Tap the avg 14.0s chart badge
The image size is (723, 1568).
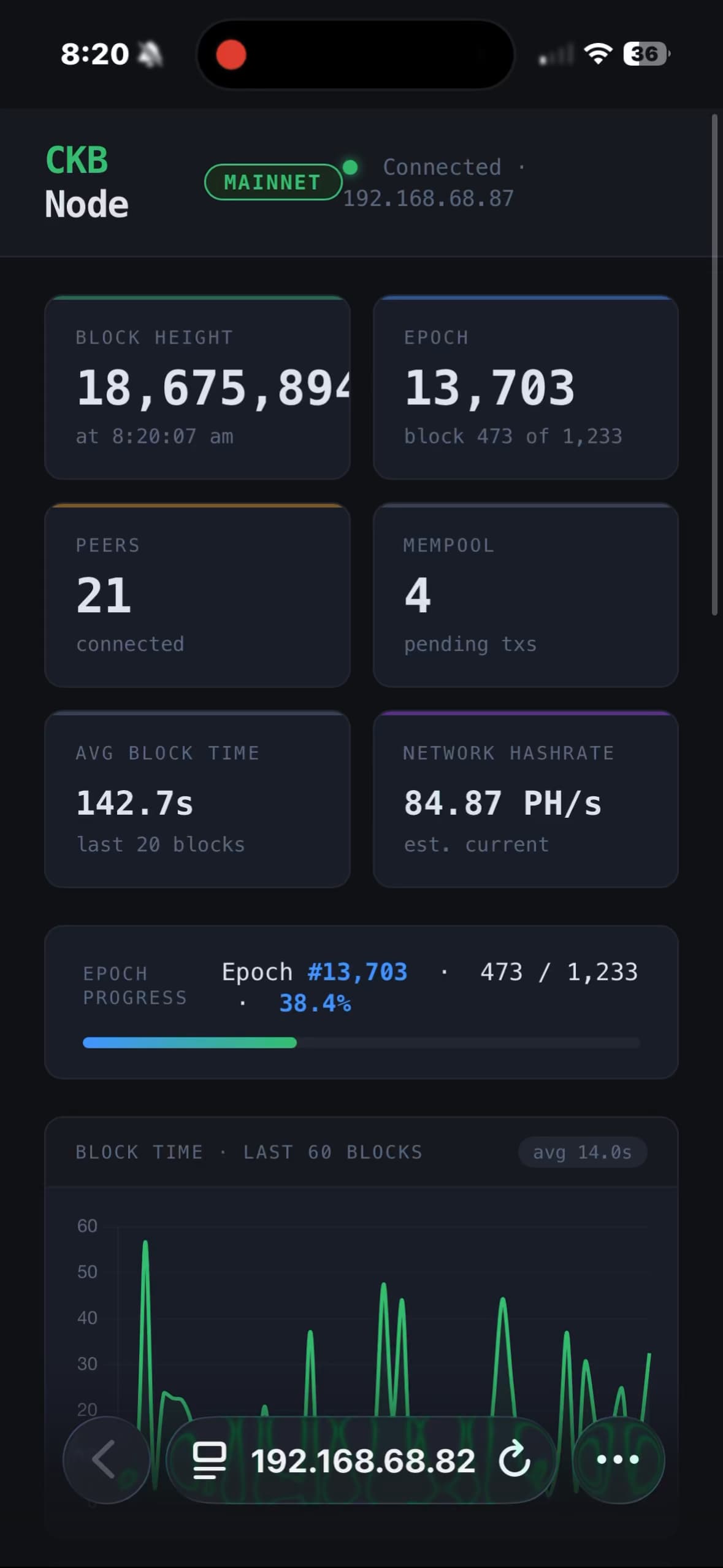(x=582, y=1152)
